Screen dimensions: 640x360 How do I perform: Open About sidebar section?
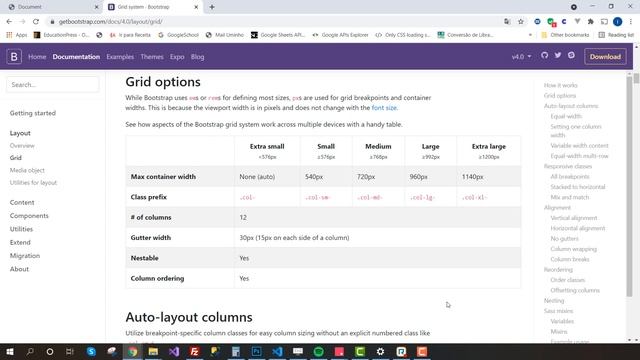click(x=19, y=269)
